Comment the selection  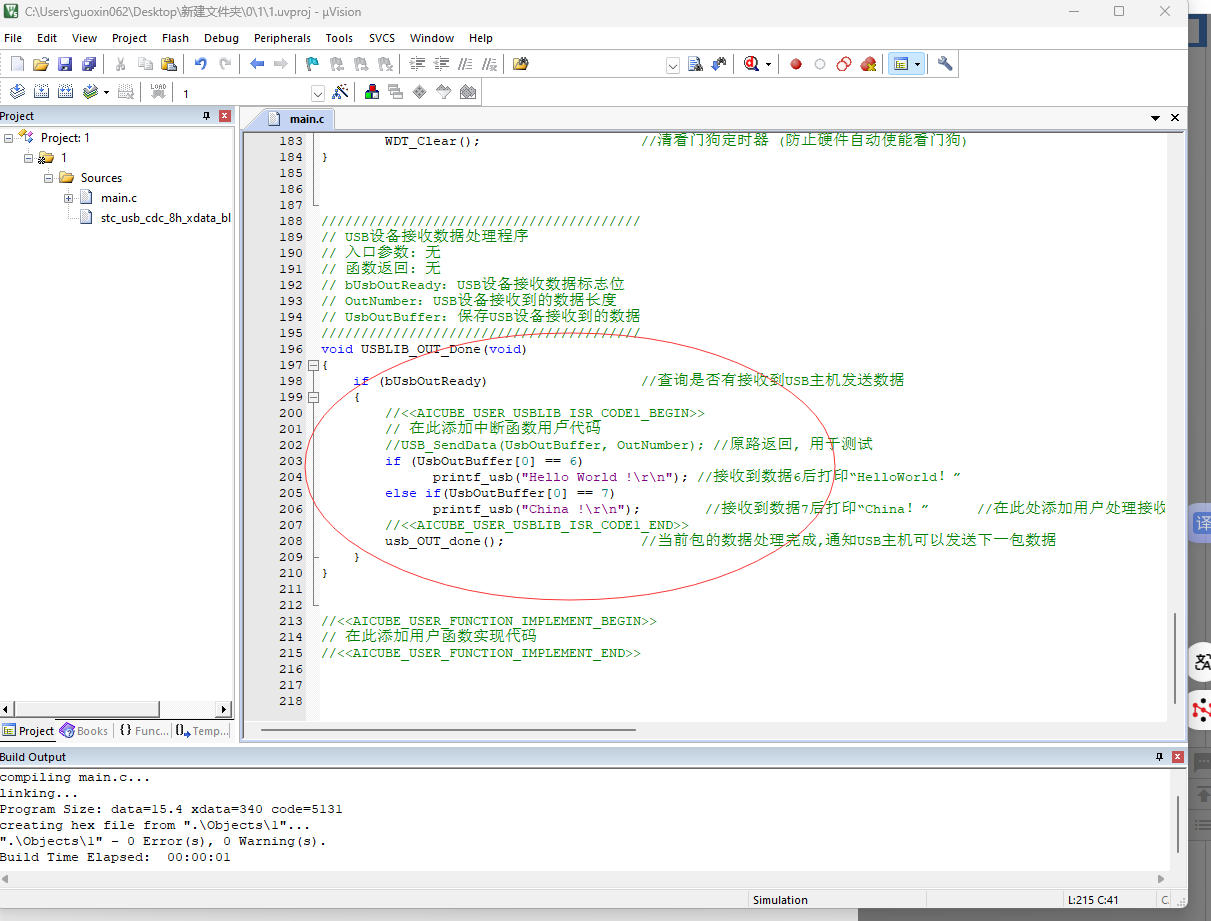pyautogui.click(x=465, y=64)
